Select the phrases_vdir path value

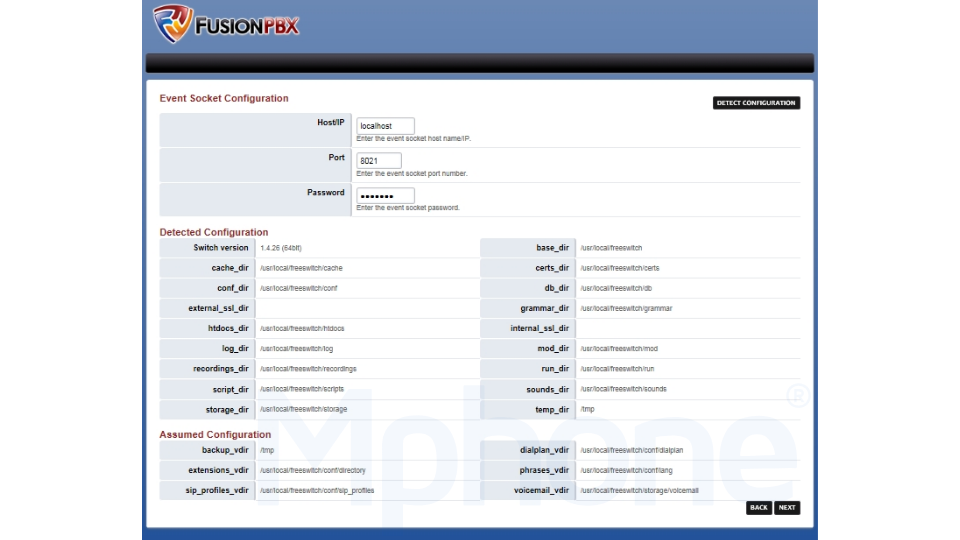coord(626,470)
